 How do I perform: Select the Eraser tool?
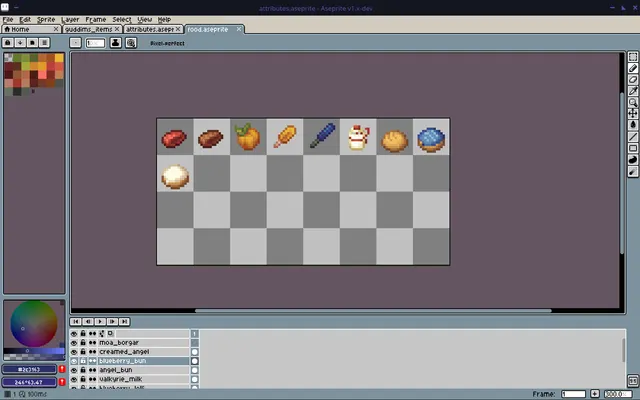(x=633, y=80)
